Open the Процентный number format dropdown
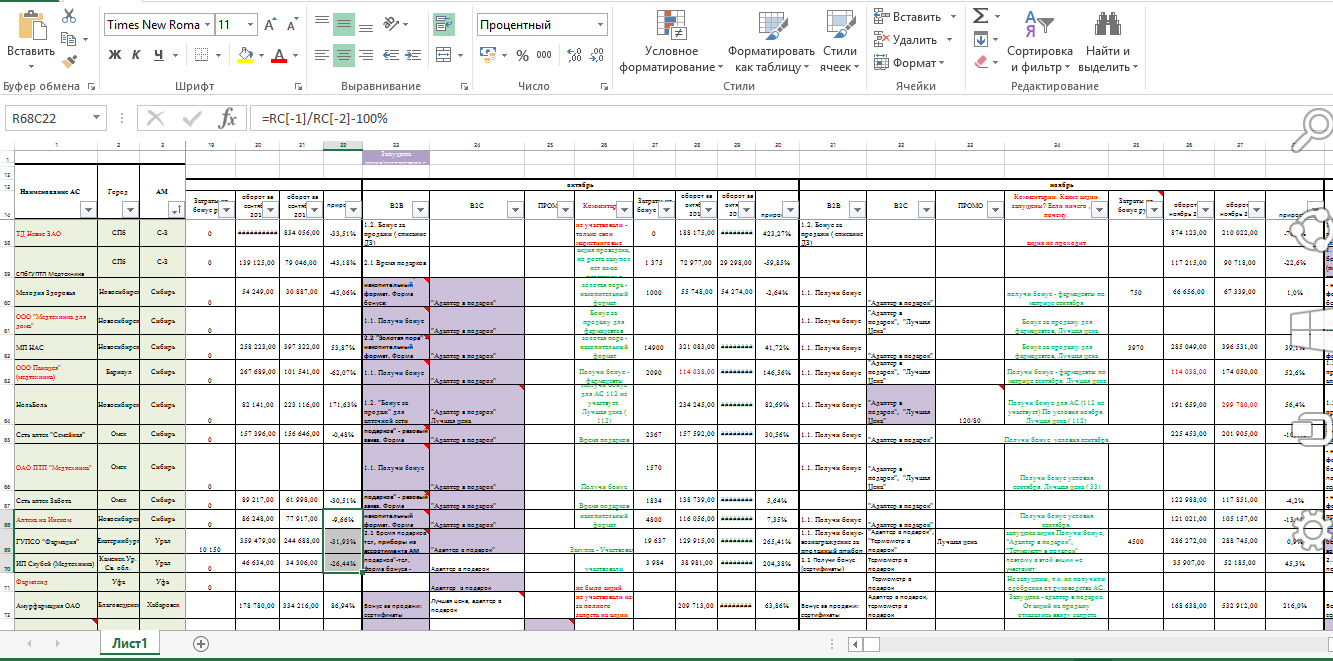The height and width of the screenshot is (661, 1333). 599,25
